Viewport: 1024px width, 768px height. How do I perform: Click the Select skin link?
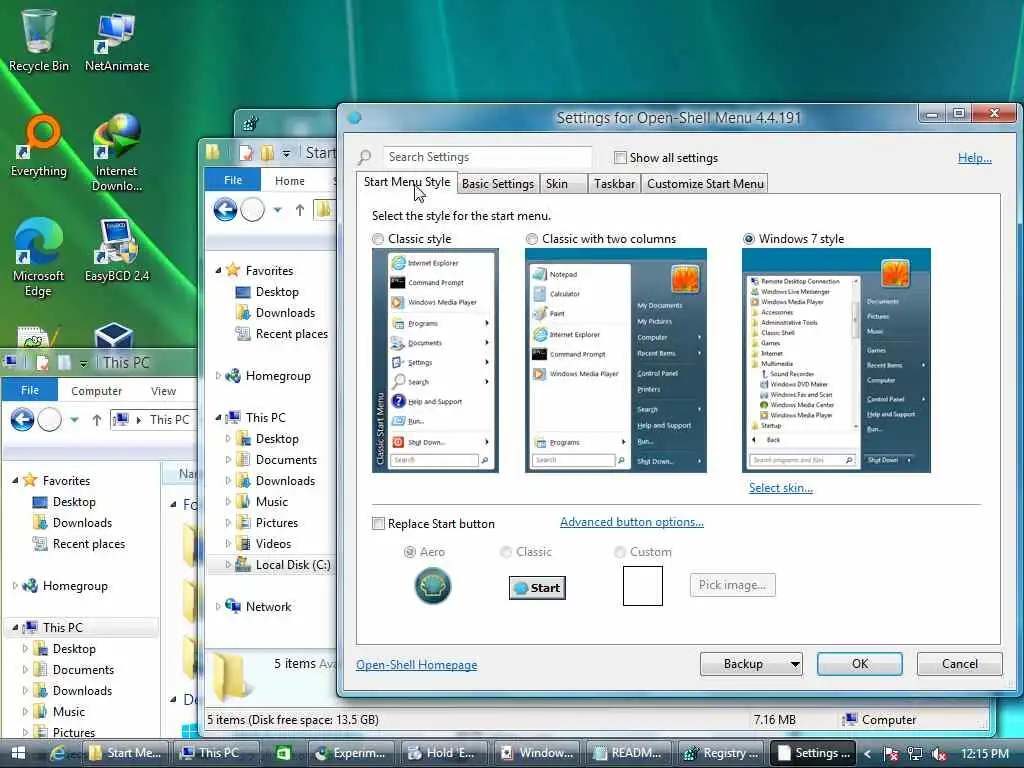780,488
